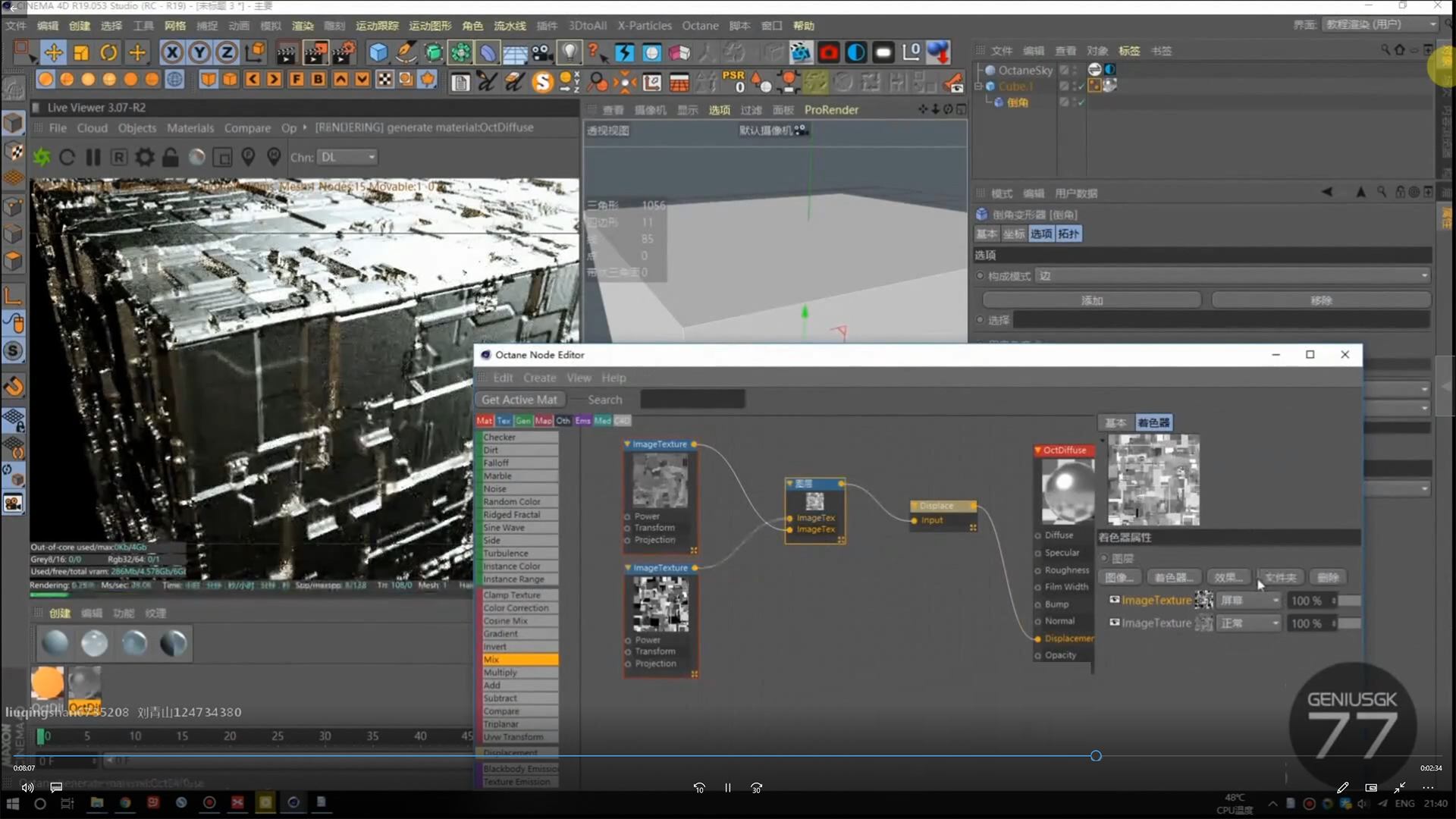Collapse the OctDiffuse node triangle
Screen dimensions: 1456x819
(x=1037, y=450)
